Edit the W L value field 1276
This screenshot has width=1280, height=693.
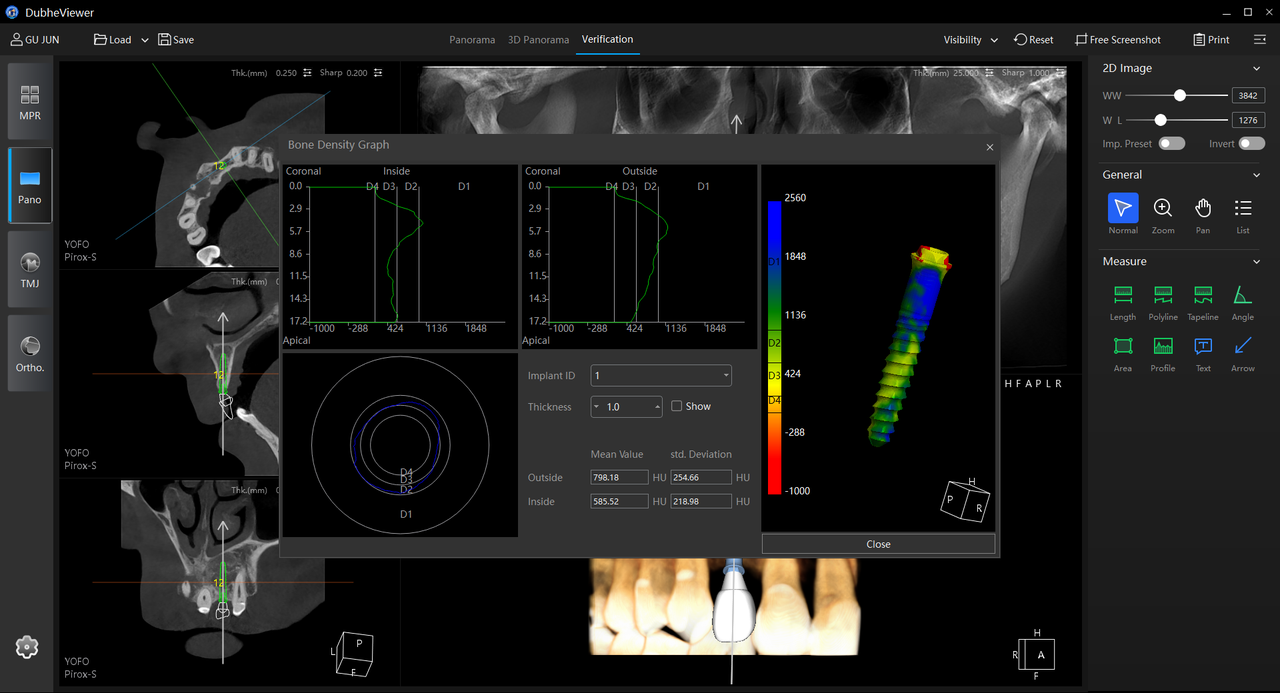click(x=1248, y=120)
